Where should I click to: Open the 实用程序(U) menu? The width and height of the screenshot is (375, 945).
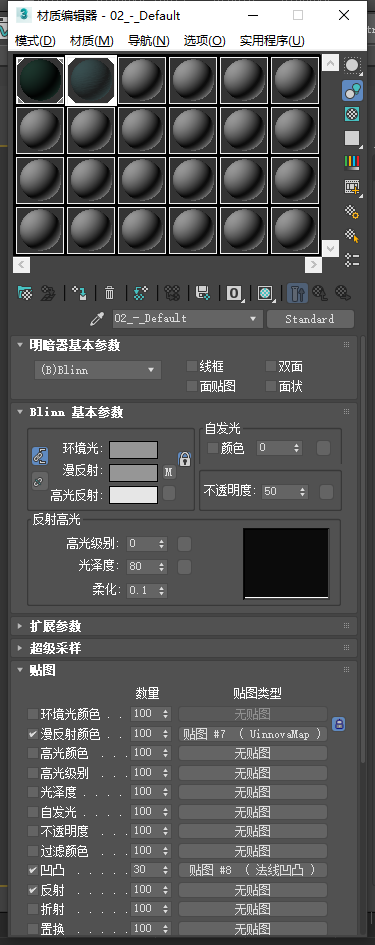click(x=272, y=40)
